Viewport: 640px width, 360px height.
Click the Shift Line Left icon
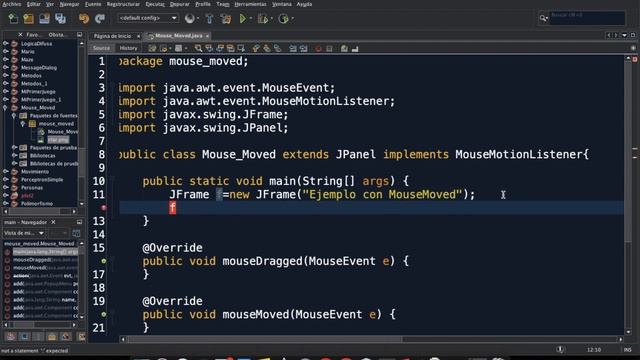click(293, 48)
